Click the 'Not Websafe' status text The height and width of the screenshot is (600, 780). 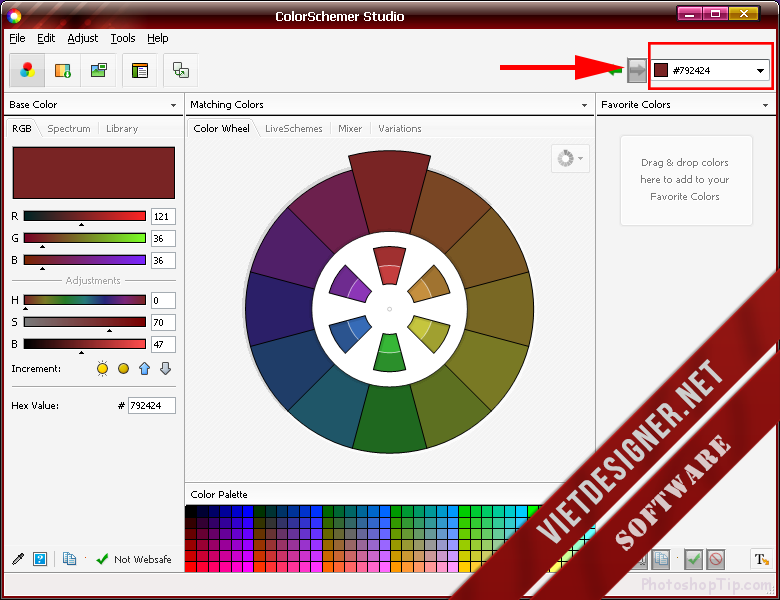tap(143, 559)
